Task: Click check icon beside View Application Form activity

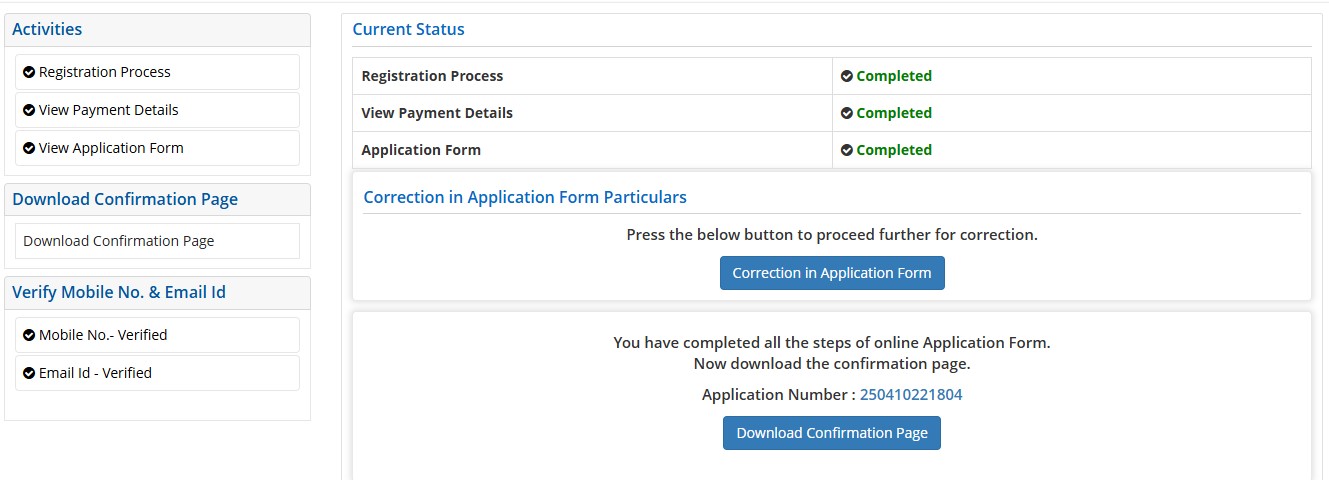Action: pyautogui.click(x=29, y=148)
